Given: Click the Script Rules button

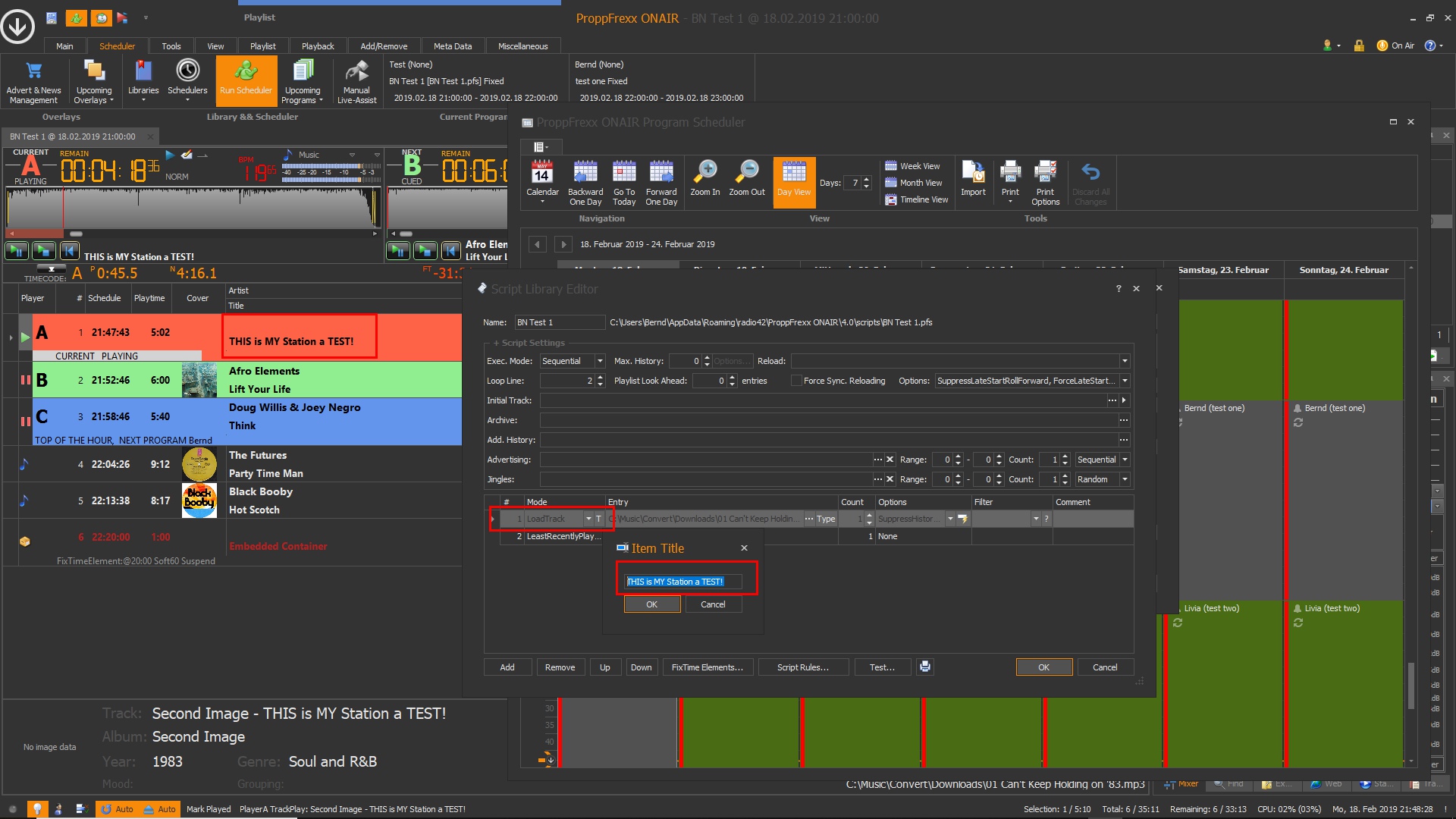Looking at the screenshot, I should tap(802, 667).
